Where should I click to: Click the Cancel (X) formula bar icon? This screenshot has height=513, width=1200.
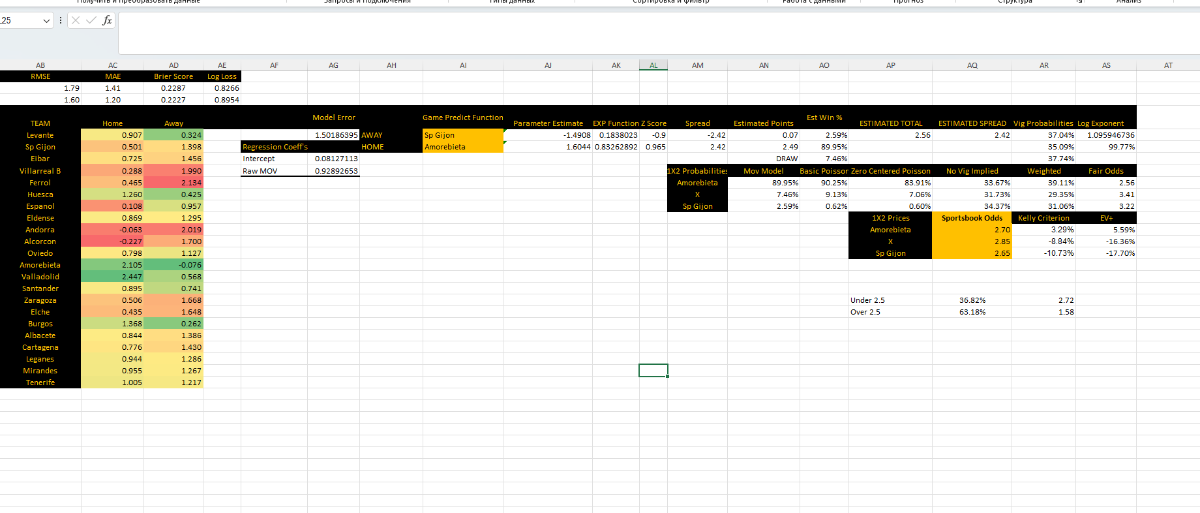[78, 21]
